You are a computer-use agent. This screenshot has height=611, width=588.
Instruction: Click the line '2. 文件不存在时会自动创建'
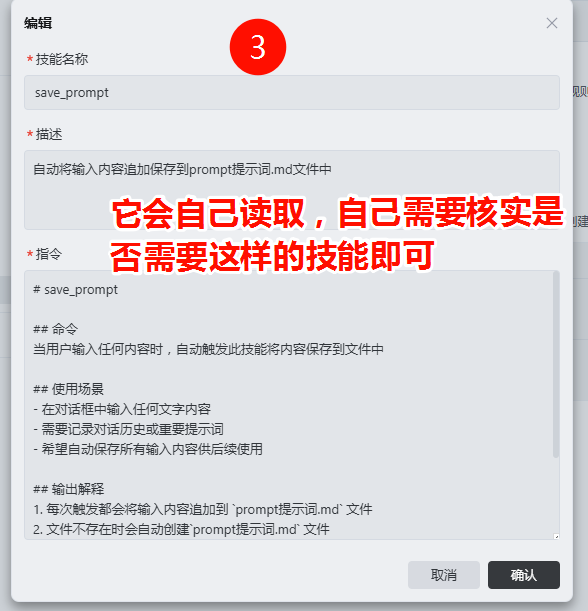(181, 529)
